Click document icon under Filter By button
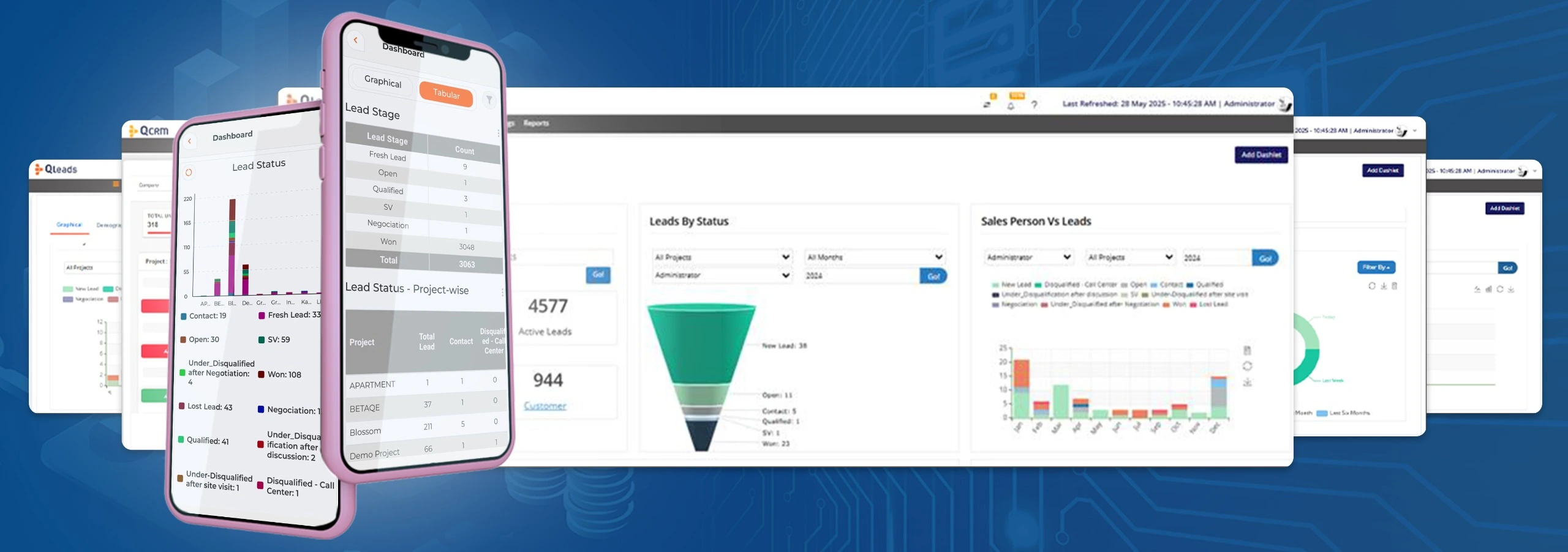Viewport: 1568px width, 552px height. (x=1395, y=286)
